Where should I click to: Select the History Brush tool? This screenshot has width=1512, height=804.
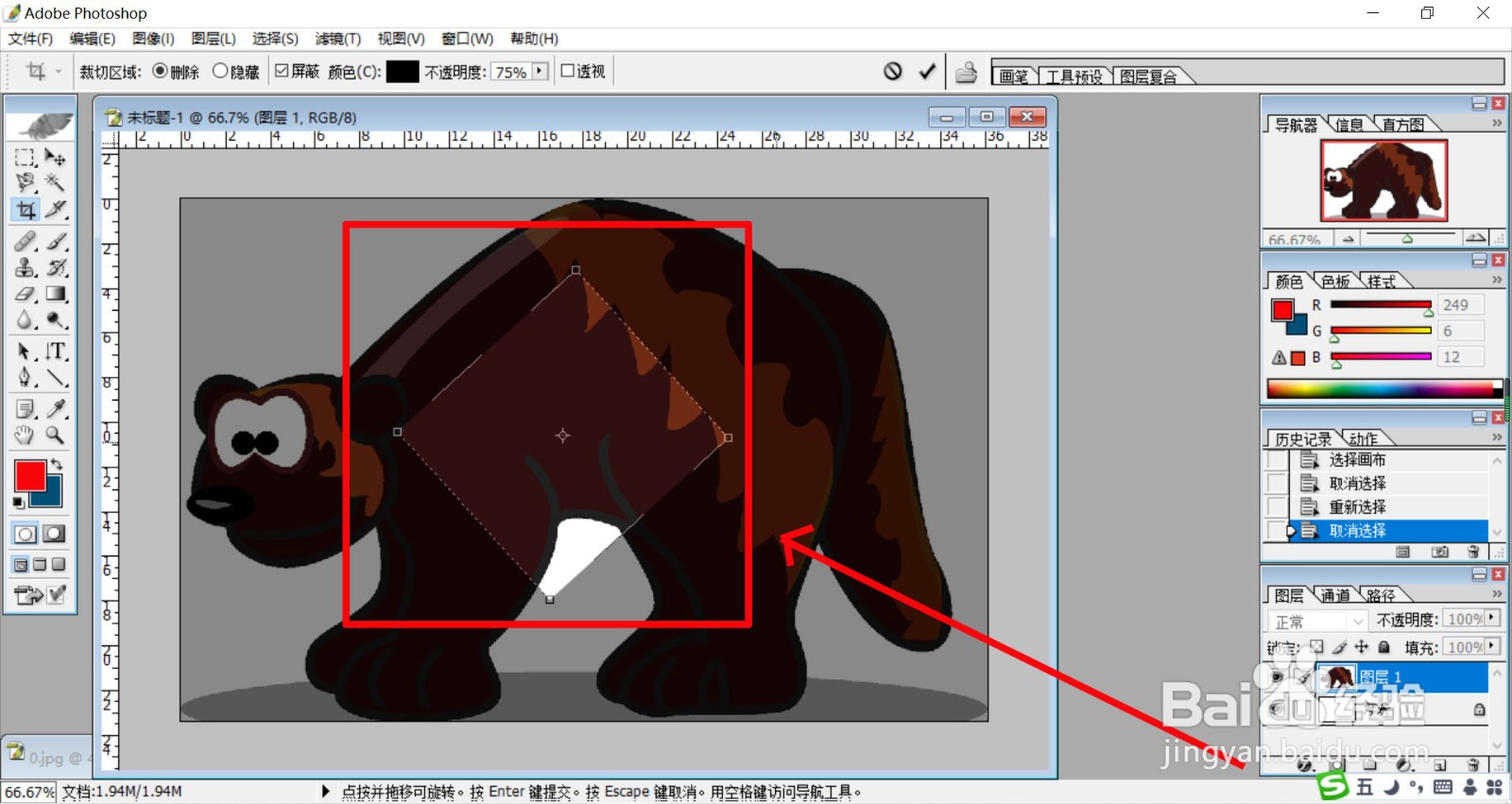coord(55,267)
